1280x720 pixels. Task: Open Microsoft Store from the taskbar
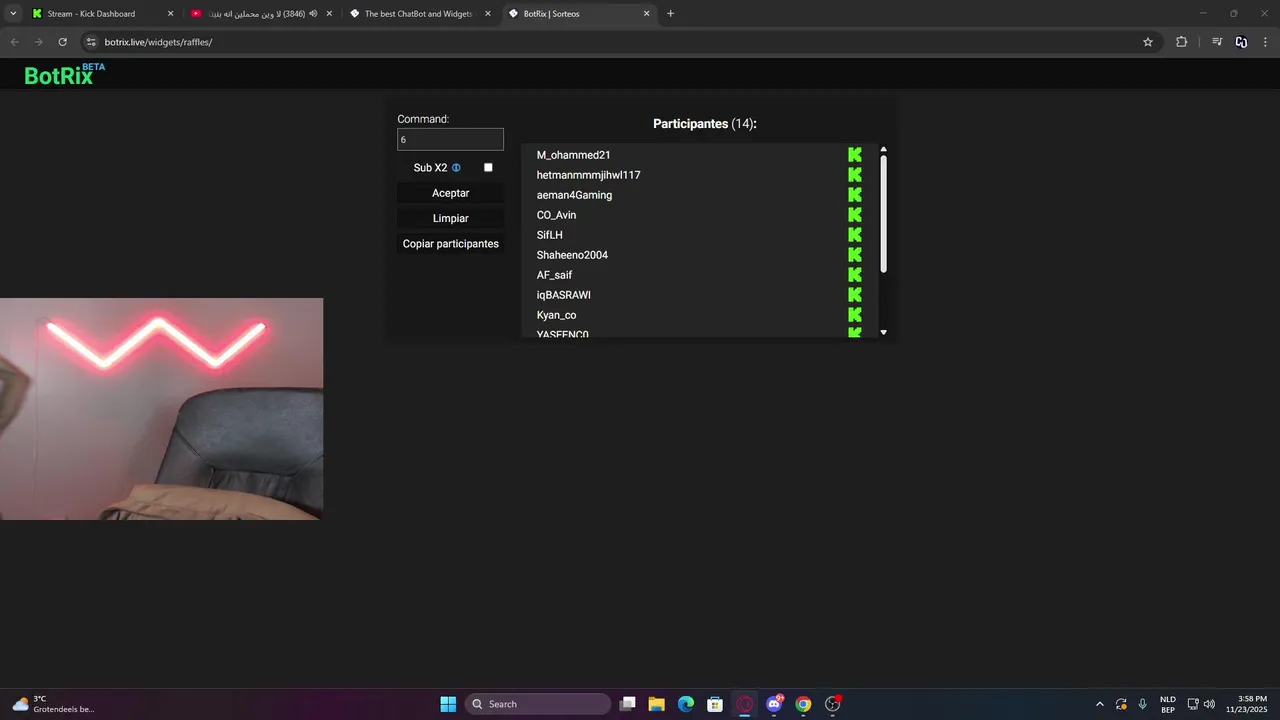[715, 704]
